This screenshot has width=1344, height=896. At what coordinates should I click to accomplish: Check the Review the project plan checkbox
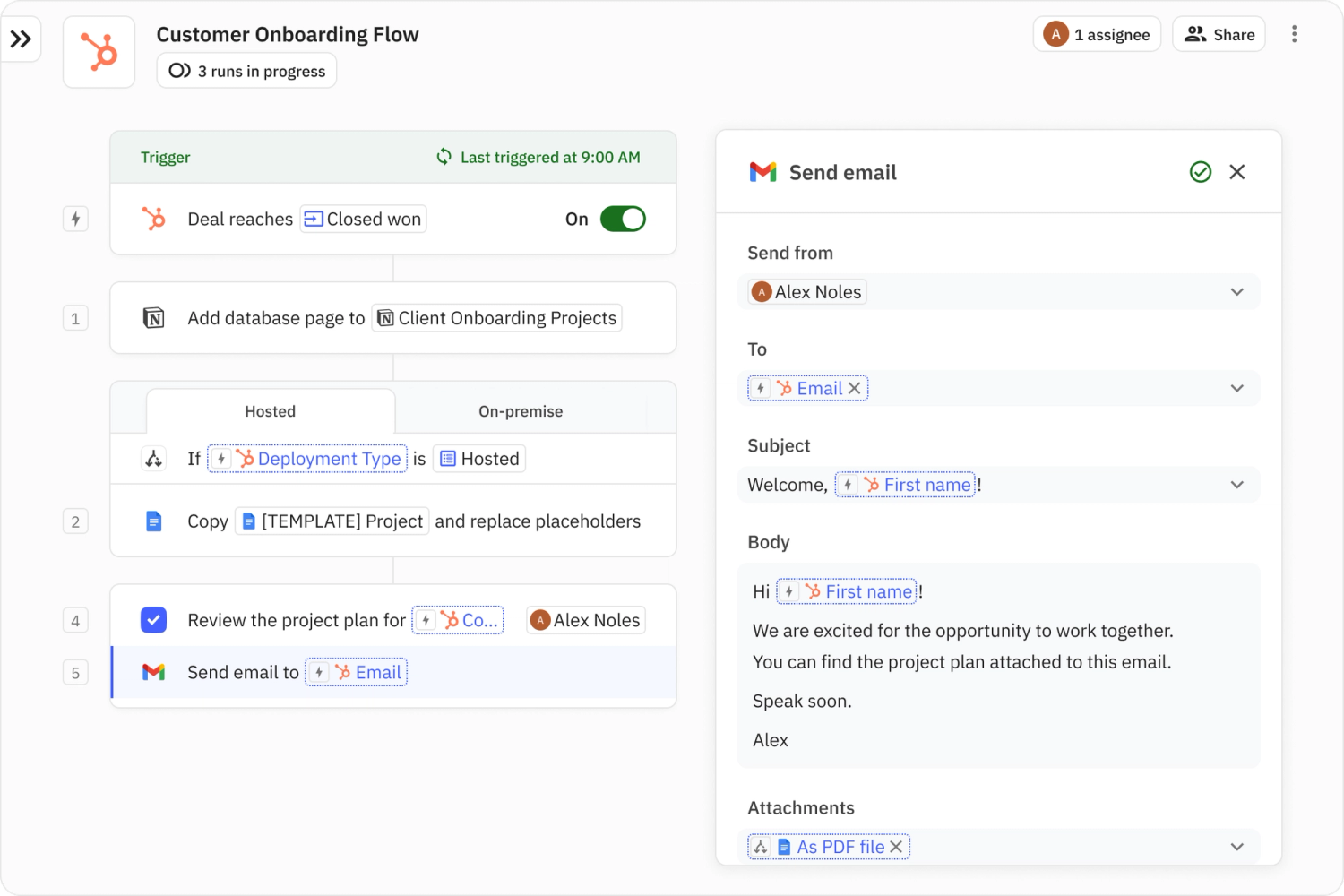pos(154,620)
